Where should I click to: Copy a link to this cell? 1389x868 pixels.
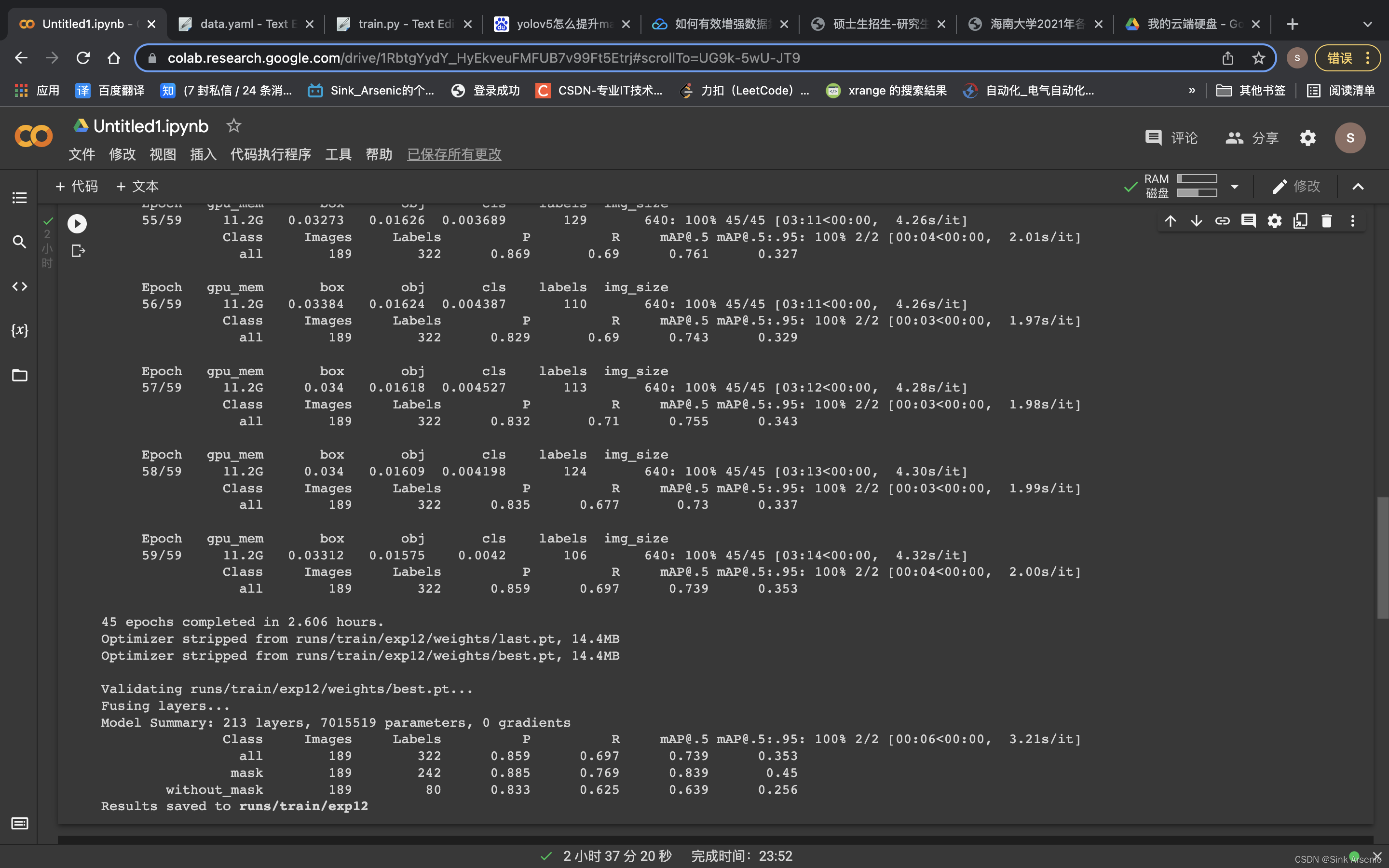(1223, 221)
